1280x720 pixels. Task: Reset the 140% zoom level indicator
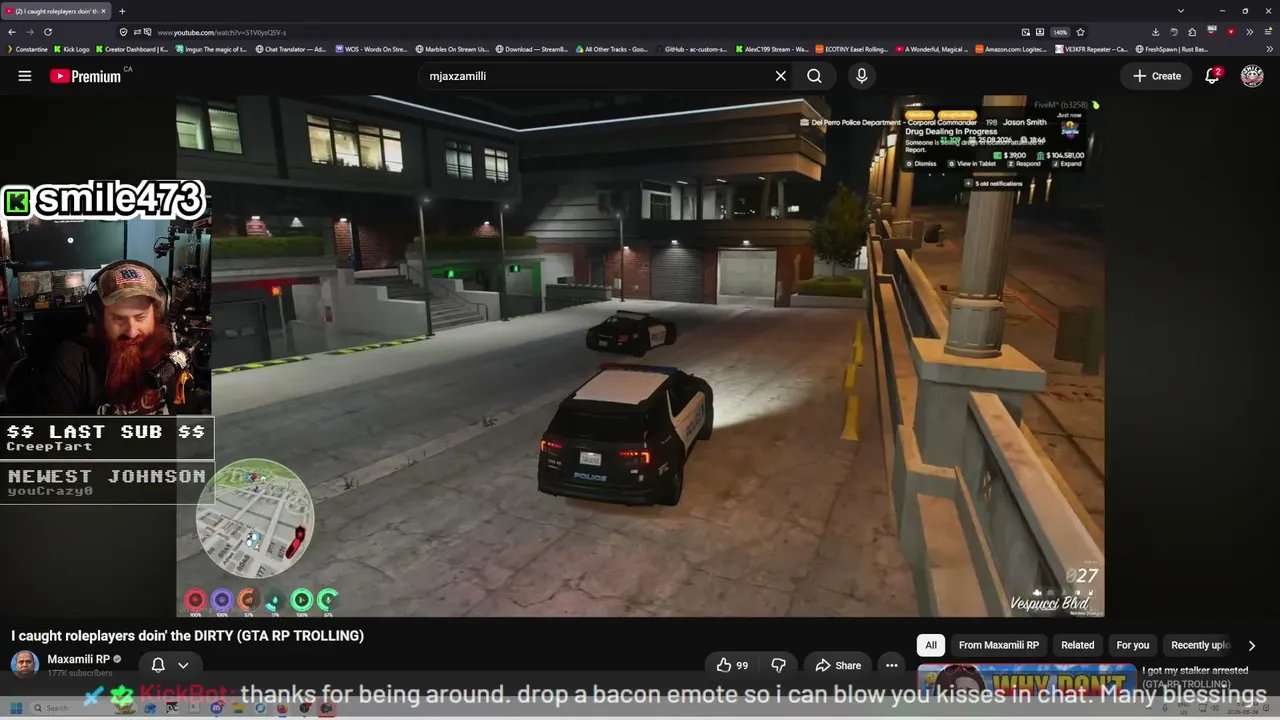coord(1060,32)
